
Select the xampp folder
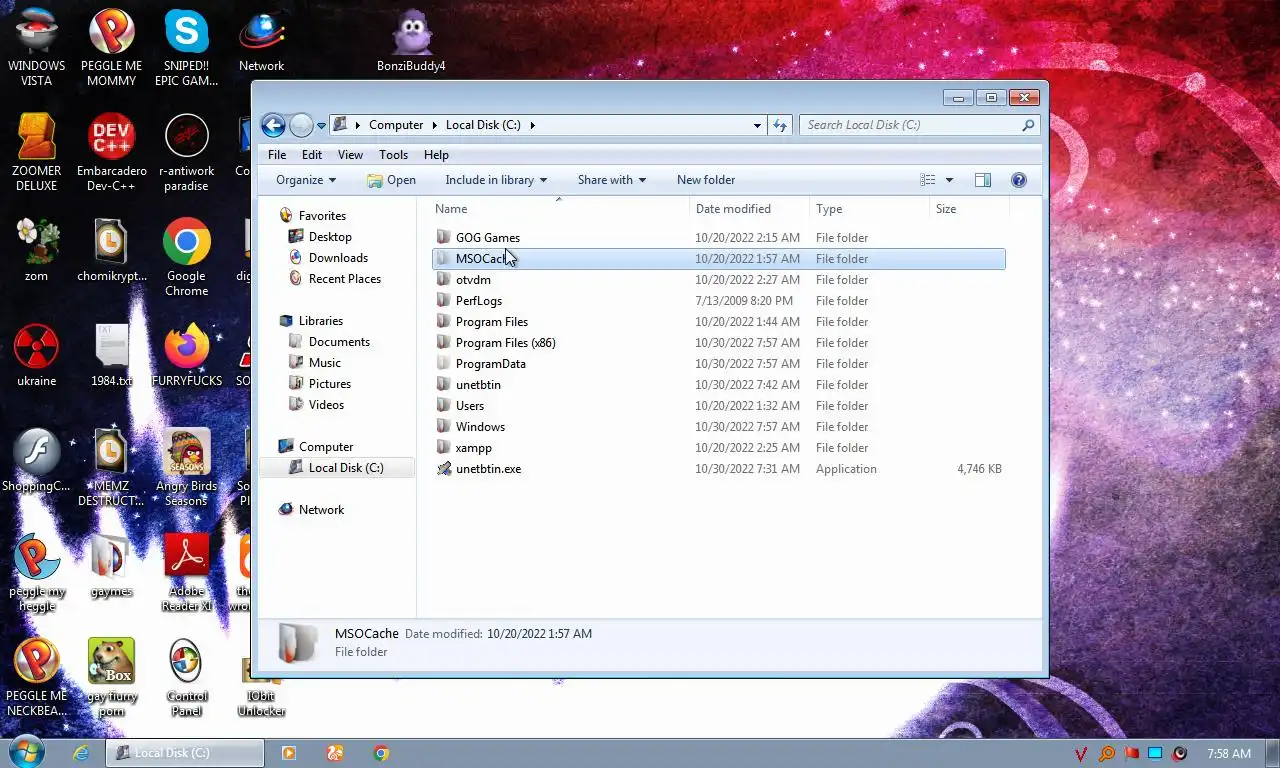718,448
